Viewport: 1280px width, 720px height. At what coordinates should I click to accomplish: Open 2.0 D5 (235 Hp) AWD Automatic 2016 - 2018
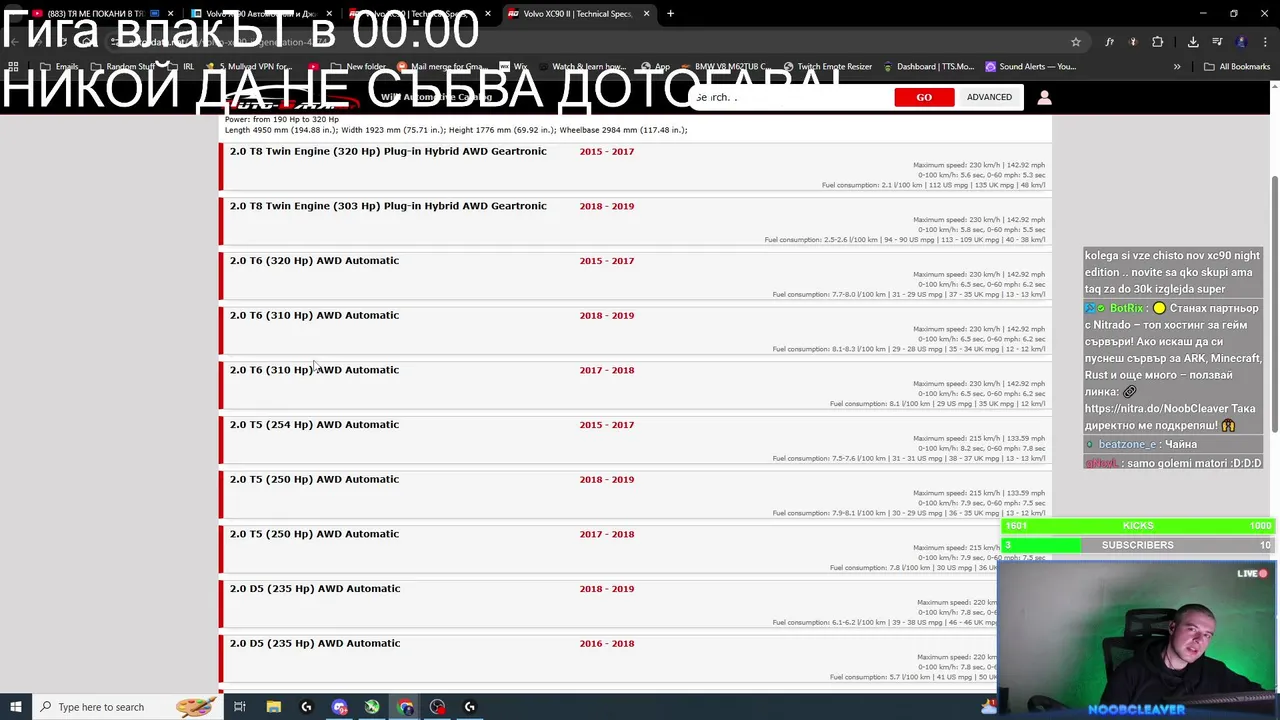point(314,643)
